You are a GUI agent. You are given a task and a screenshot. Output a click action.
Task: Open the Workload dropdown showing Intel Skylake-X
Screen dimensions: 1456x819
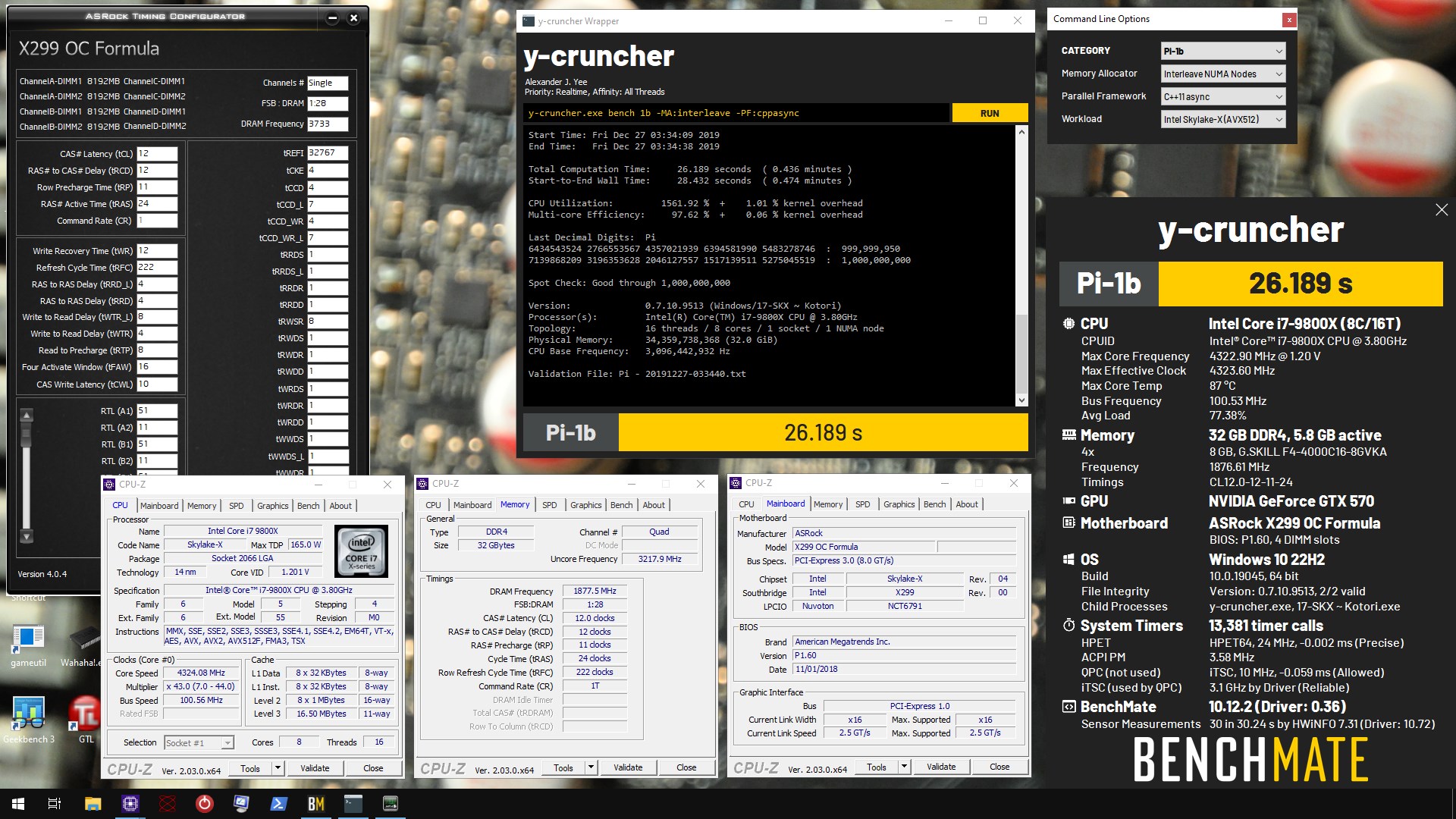tap(1223, 119)
